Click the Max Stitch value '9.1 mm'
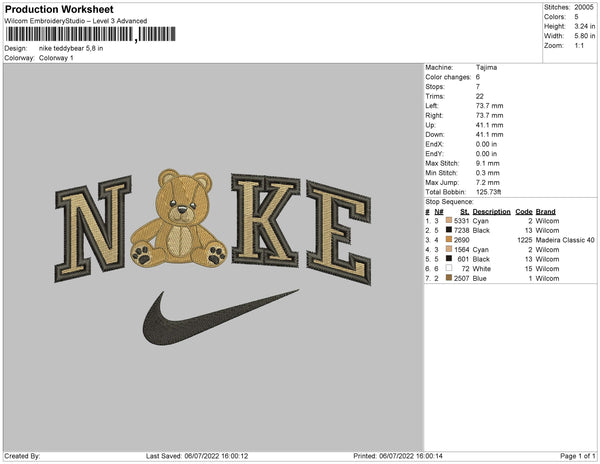 point(488,163)
